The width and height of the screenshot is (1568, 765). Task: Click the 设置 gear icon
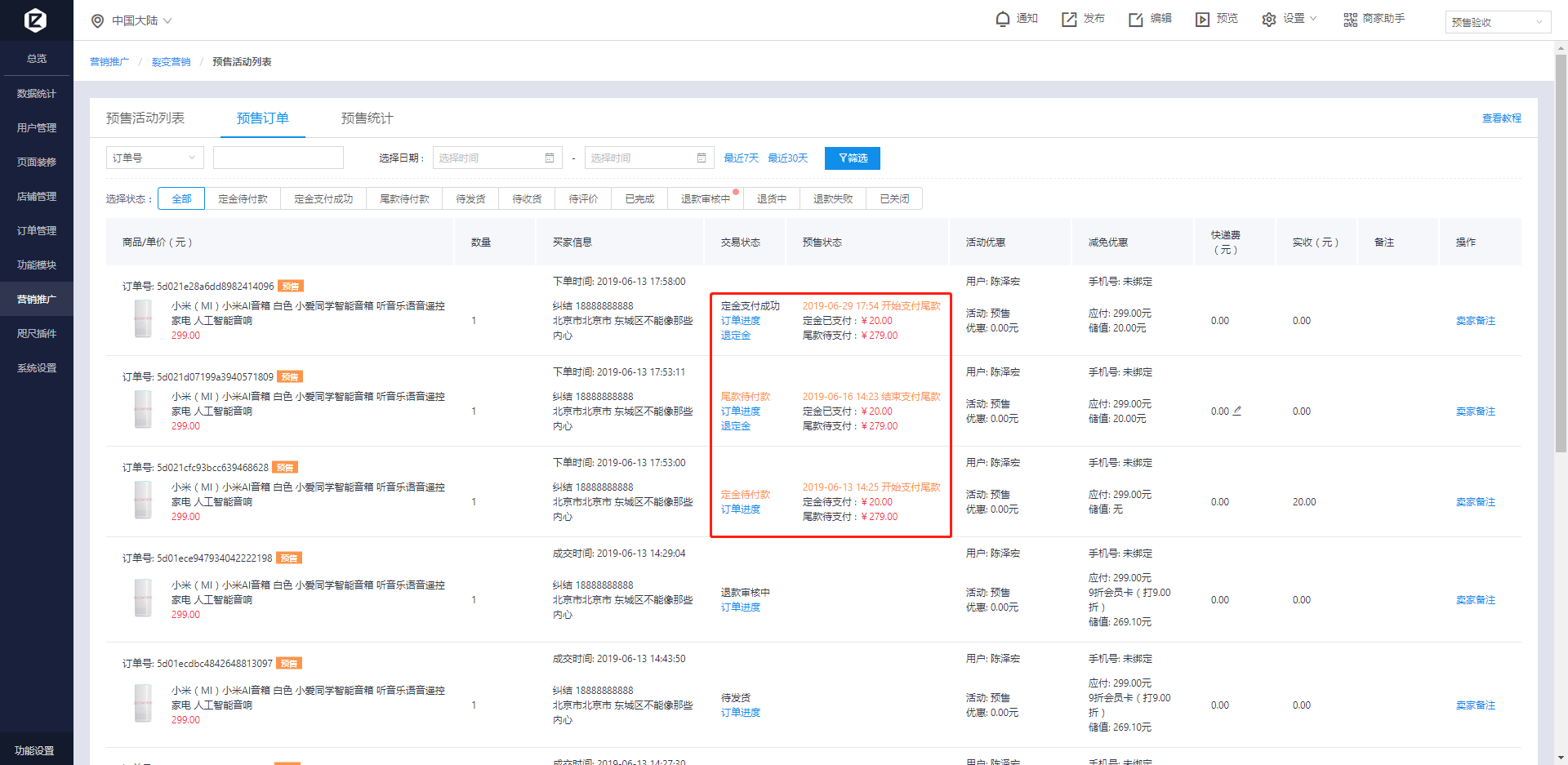[1268, 19]
